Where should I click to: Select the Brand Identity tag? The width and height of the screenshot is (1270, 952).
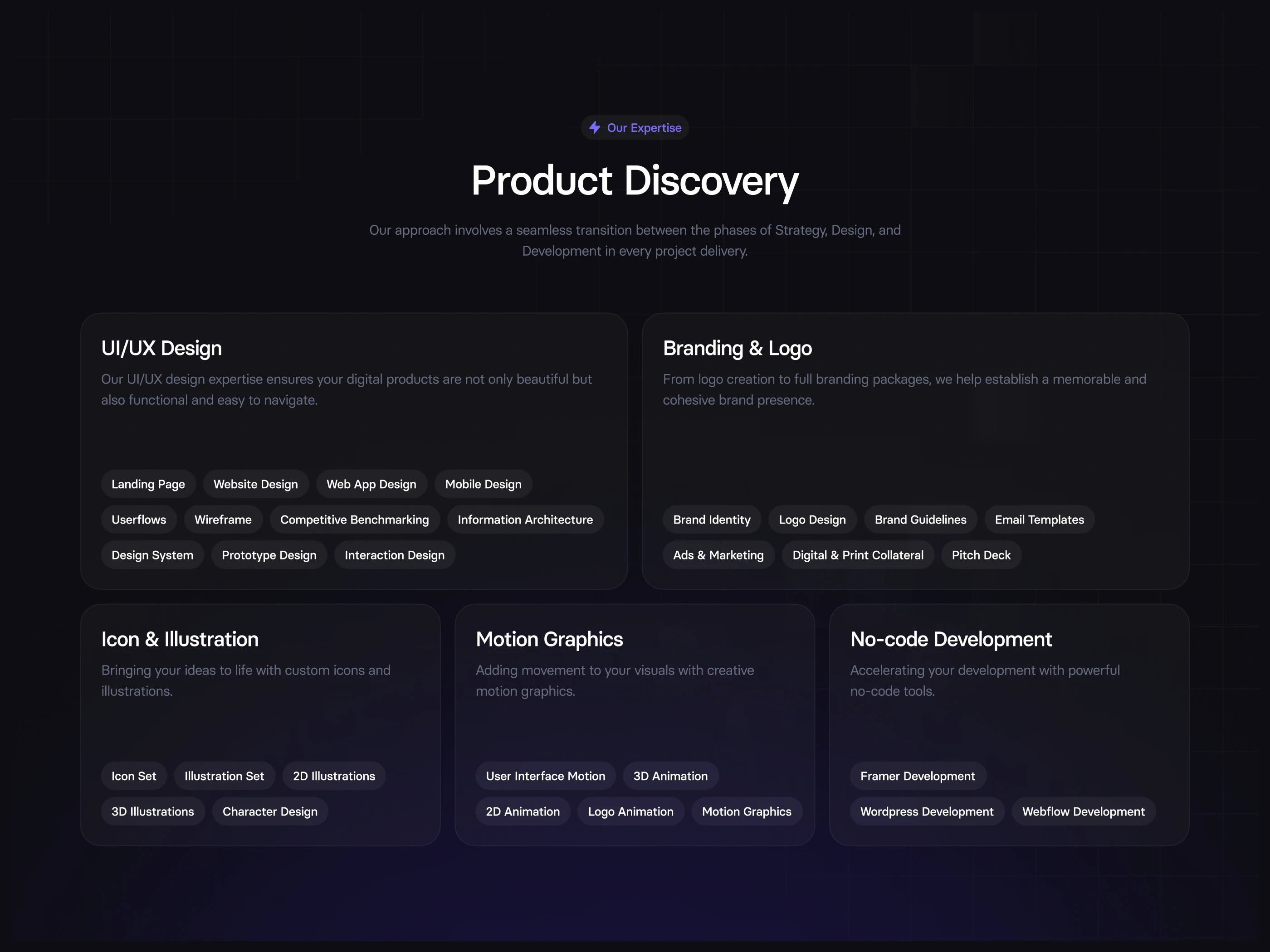(x=711, y=520)
